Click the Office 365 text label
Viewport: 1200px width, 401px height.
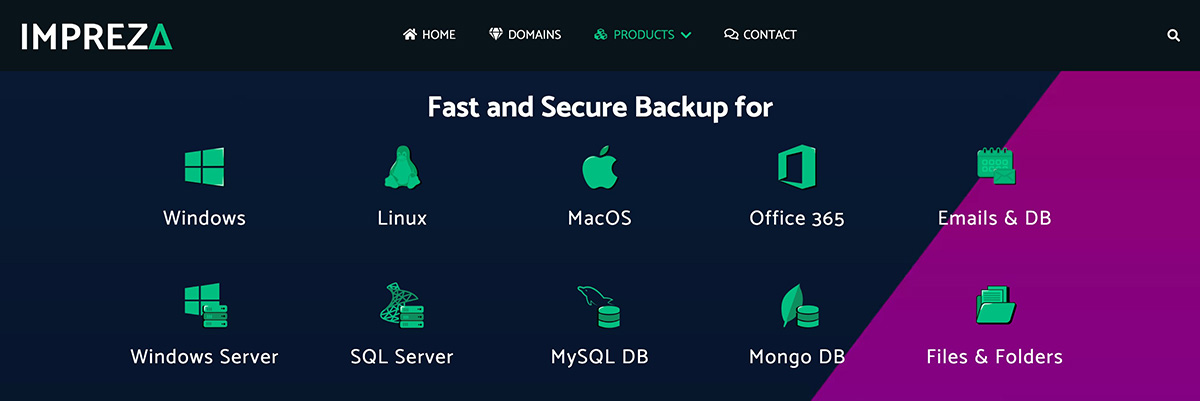797,218
